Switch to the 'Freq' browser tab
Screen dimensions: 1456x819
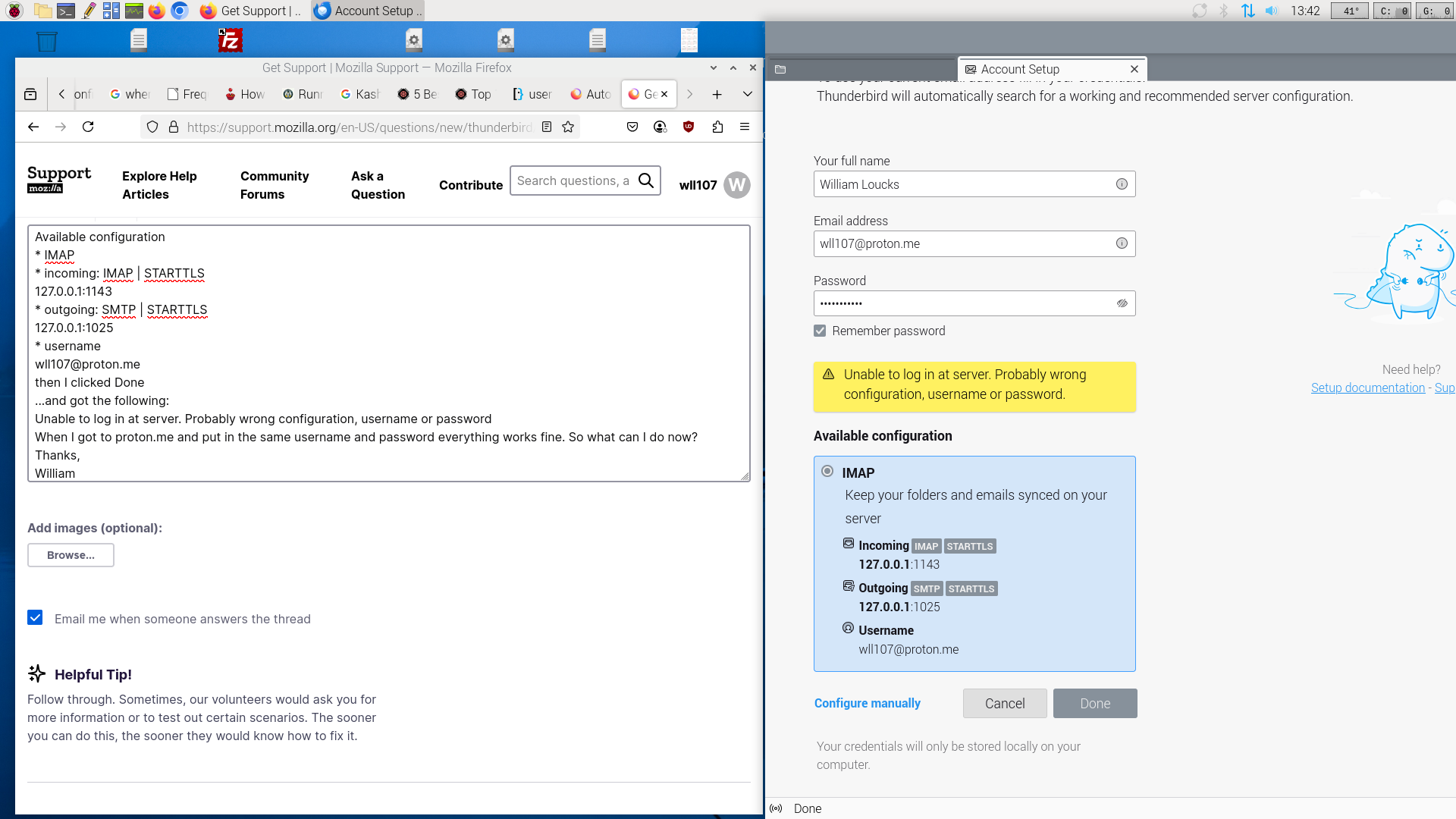[187, 94]
